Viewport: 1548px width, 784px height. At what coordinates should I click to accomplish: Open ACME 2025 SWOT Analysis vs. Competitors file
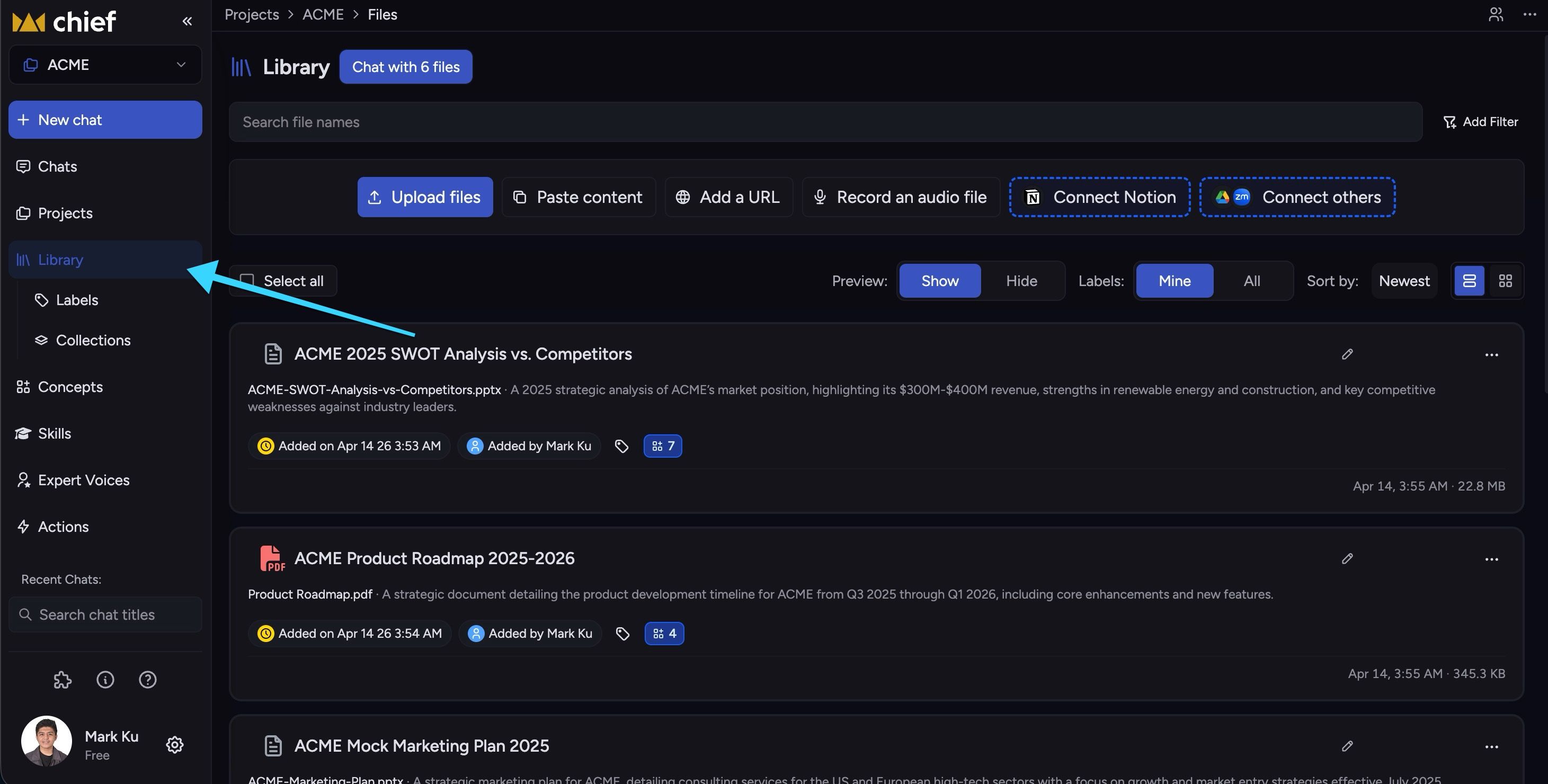coord(462,354)
